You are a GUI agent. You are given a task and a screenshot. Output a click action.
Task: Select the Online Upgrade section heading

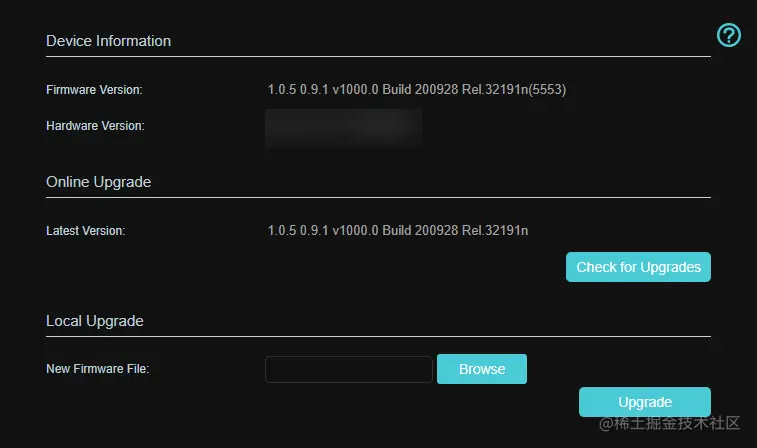98,182
